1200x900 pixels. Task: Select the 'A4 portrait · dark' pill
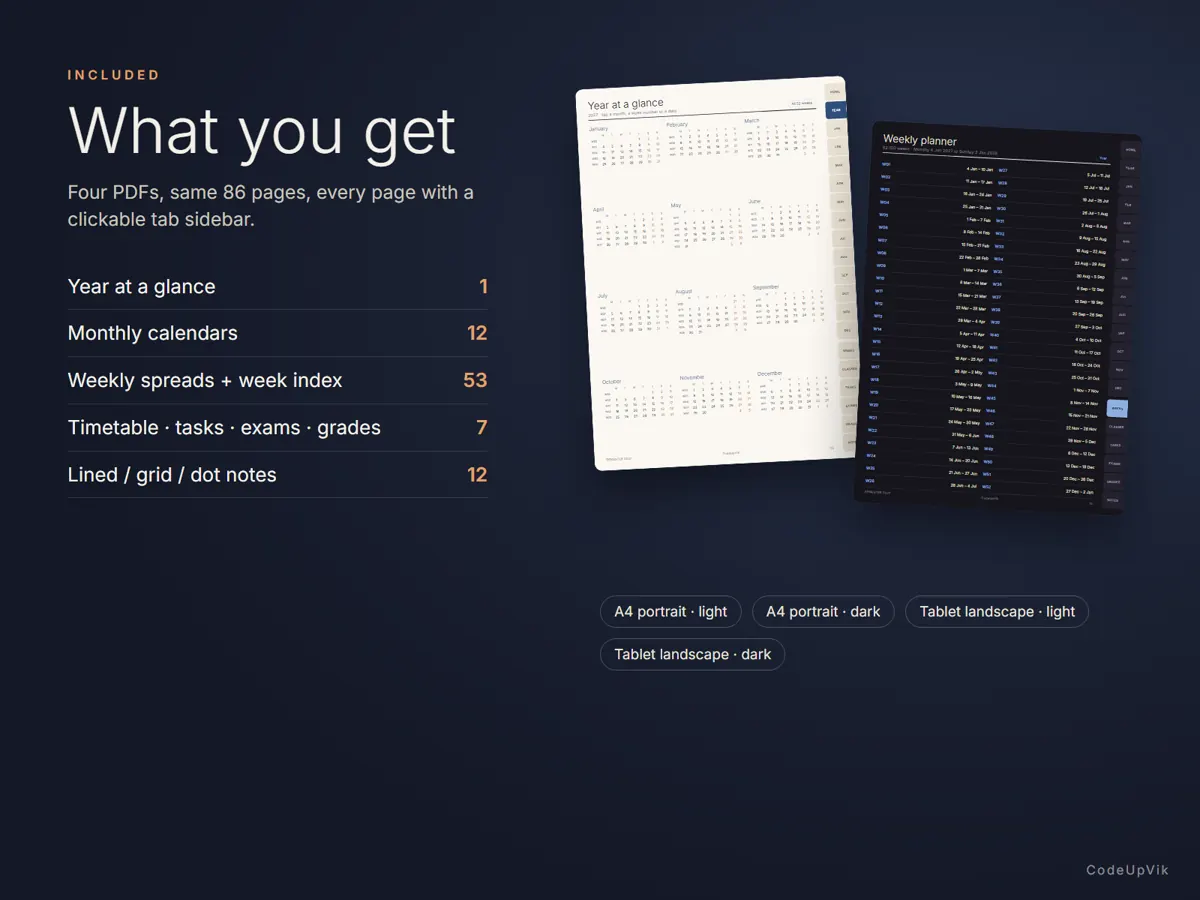pos(823,612)
